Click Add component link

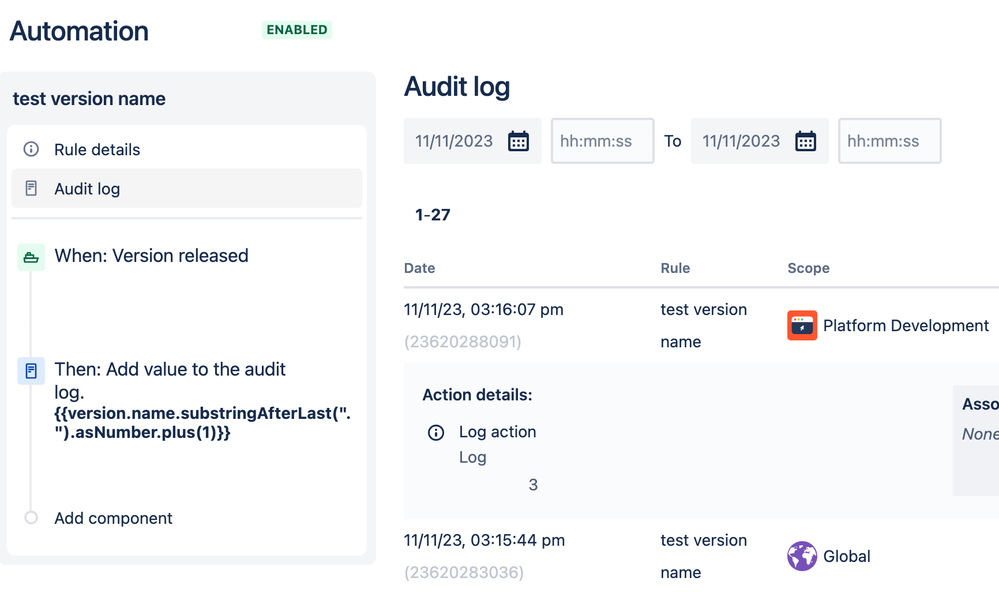pyautogui.click(x=113, y=518)
